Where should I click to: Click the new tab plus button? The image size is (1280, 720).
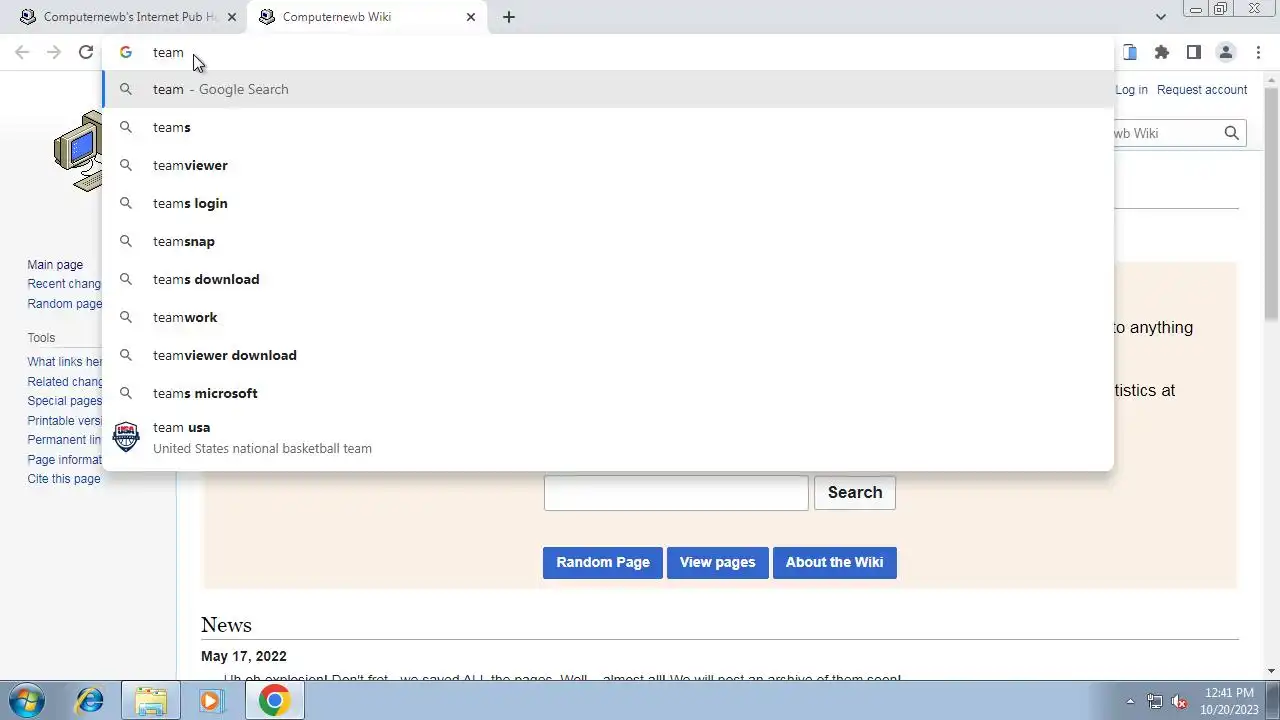tap(508, 17)
